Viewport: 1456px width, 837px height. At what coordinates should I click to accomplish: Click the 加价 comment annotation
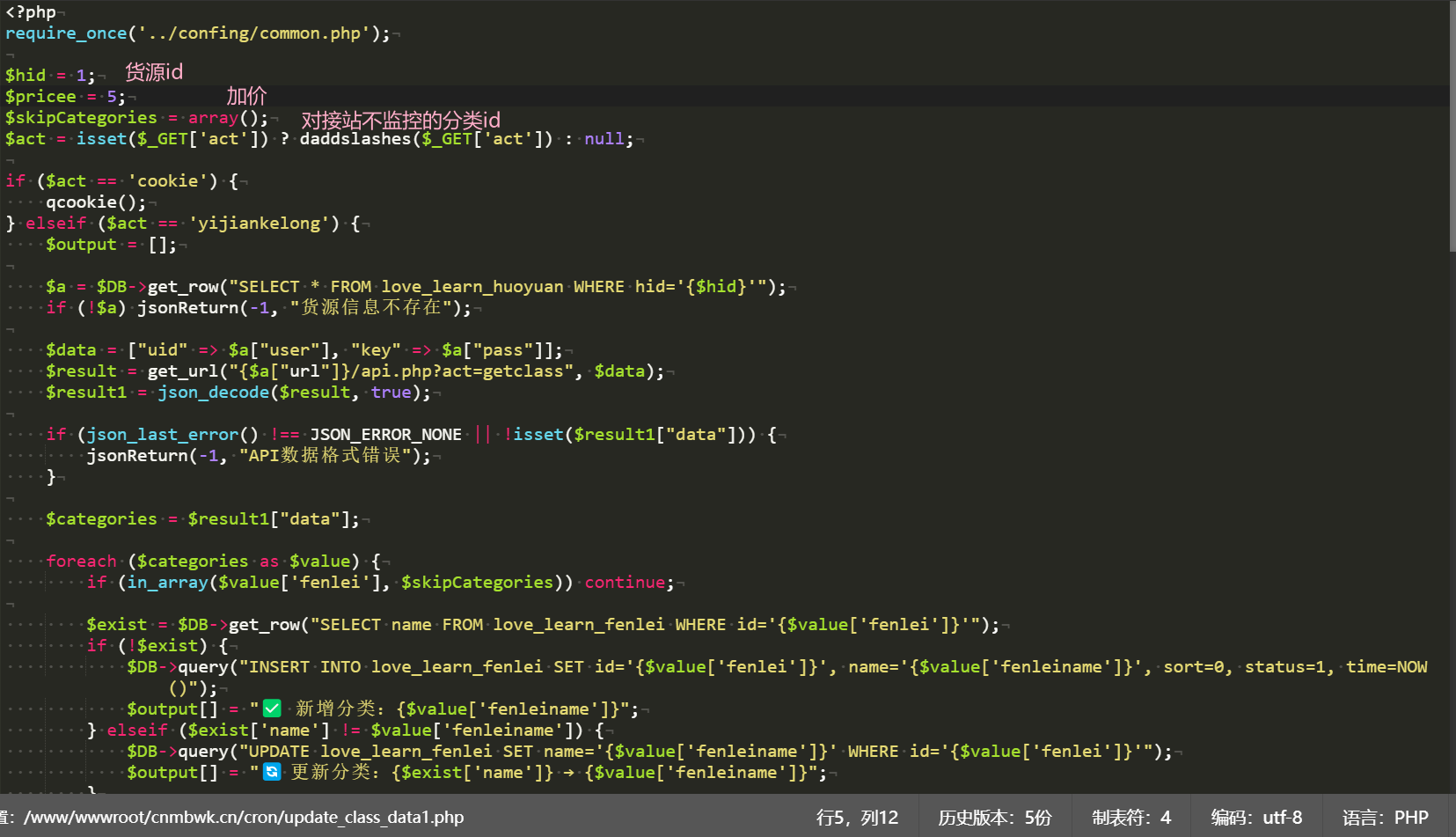(246, 96)
